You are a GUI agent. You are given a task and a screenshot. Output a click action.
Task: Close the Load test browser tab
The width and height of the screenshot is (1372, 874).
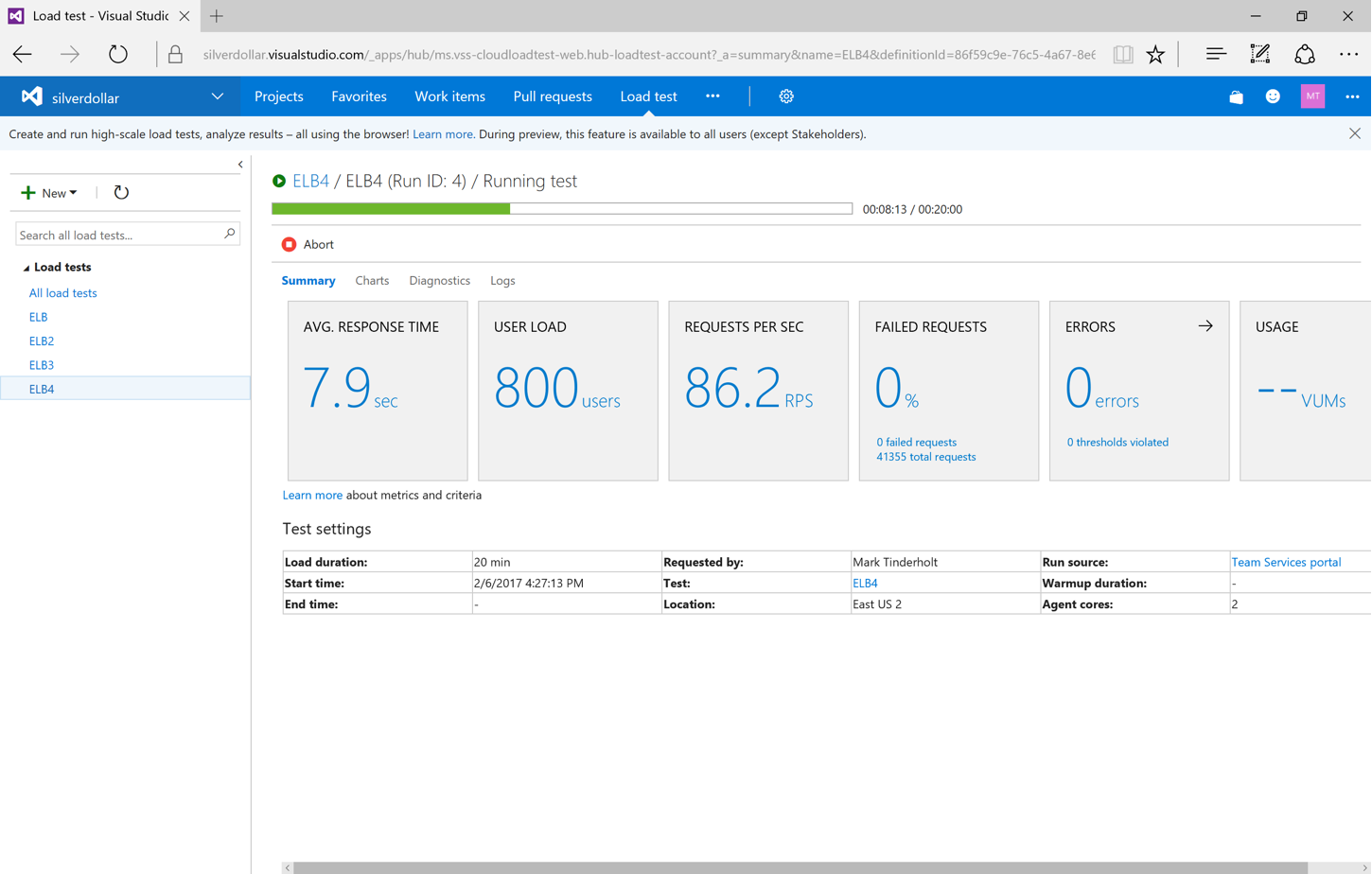coord(185,16)
